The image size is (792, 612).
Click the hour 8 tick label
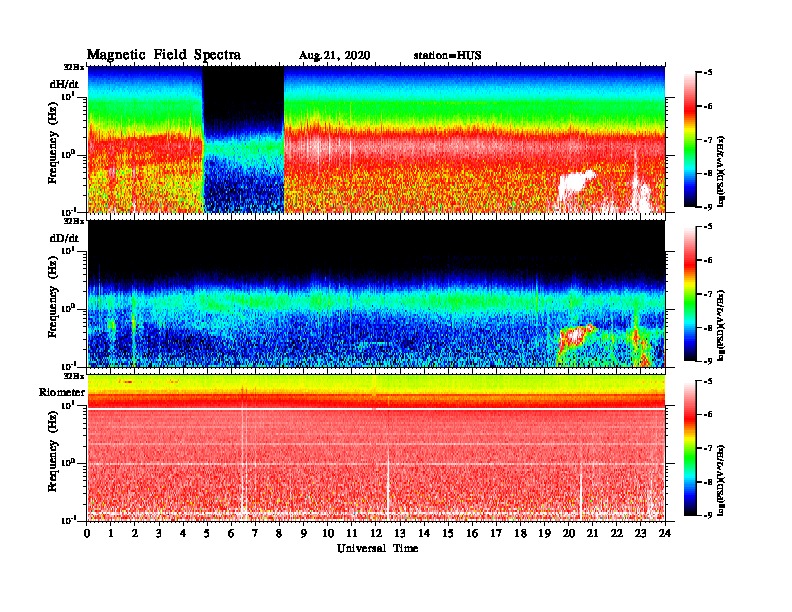[x=279, y=533]
